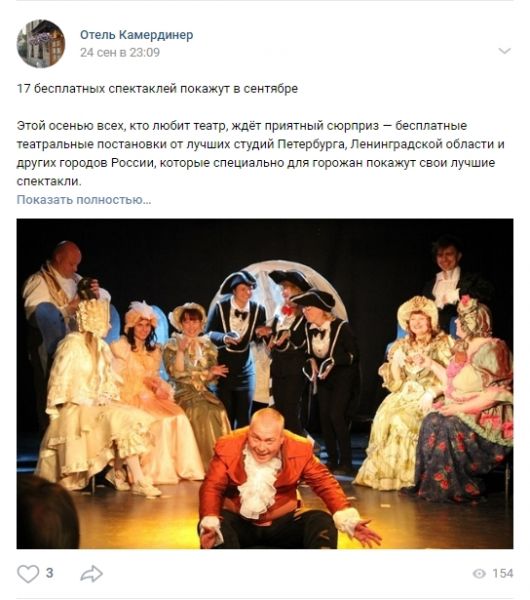The image size is (530, 600).
Task: Open the theater stage photo
Action: 265,384
